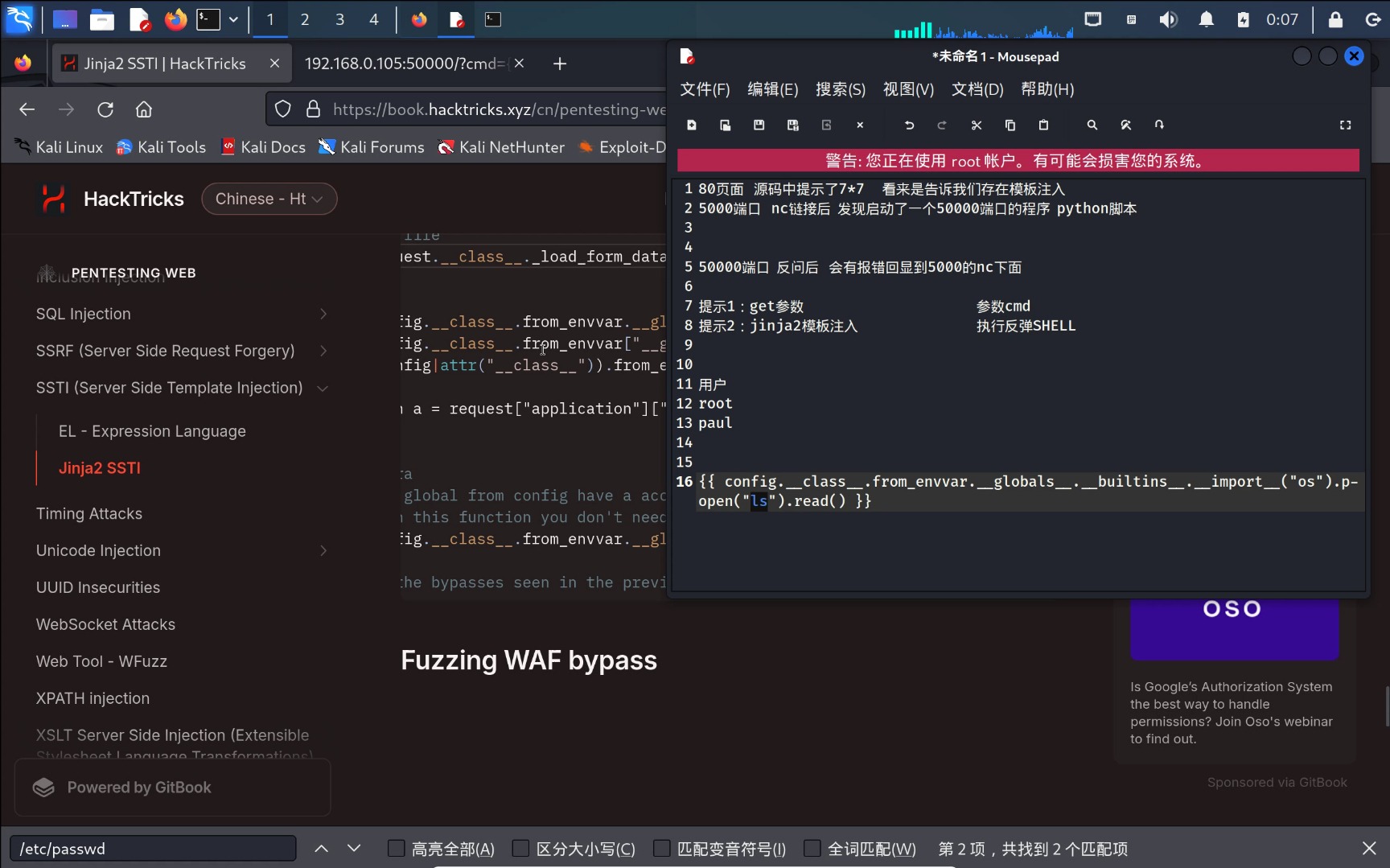Open the notifications bell in system tray
The image size is (1390, 868).
pyautogui.click(x=1206, y=19)
